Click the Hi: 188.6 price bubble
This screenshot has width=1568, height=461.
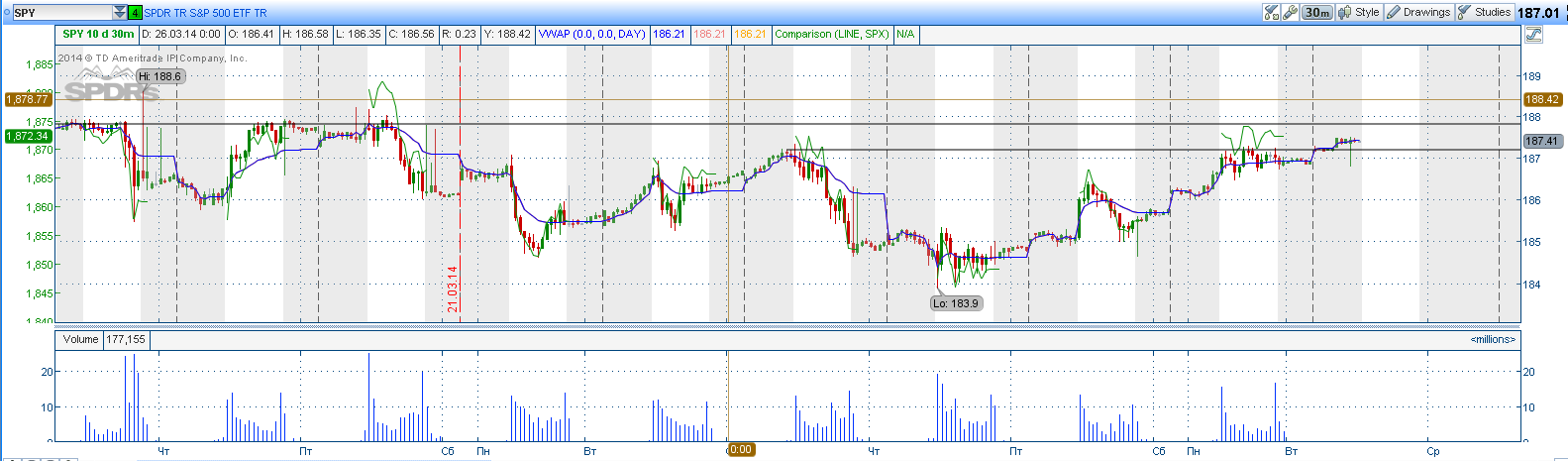(159, 76)
